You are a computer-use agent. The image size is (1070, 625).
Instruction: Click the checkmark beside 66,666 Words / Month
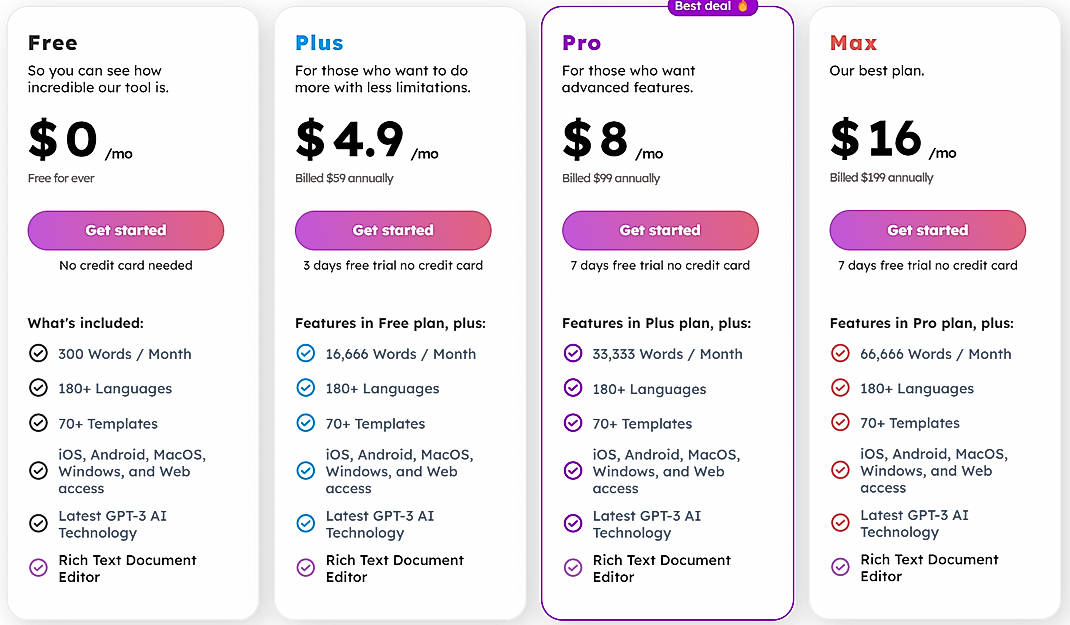coord(839,353)
